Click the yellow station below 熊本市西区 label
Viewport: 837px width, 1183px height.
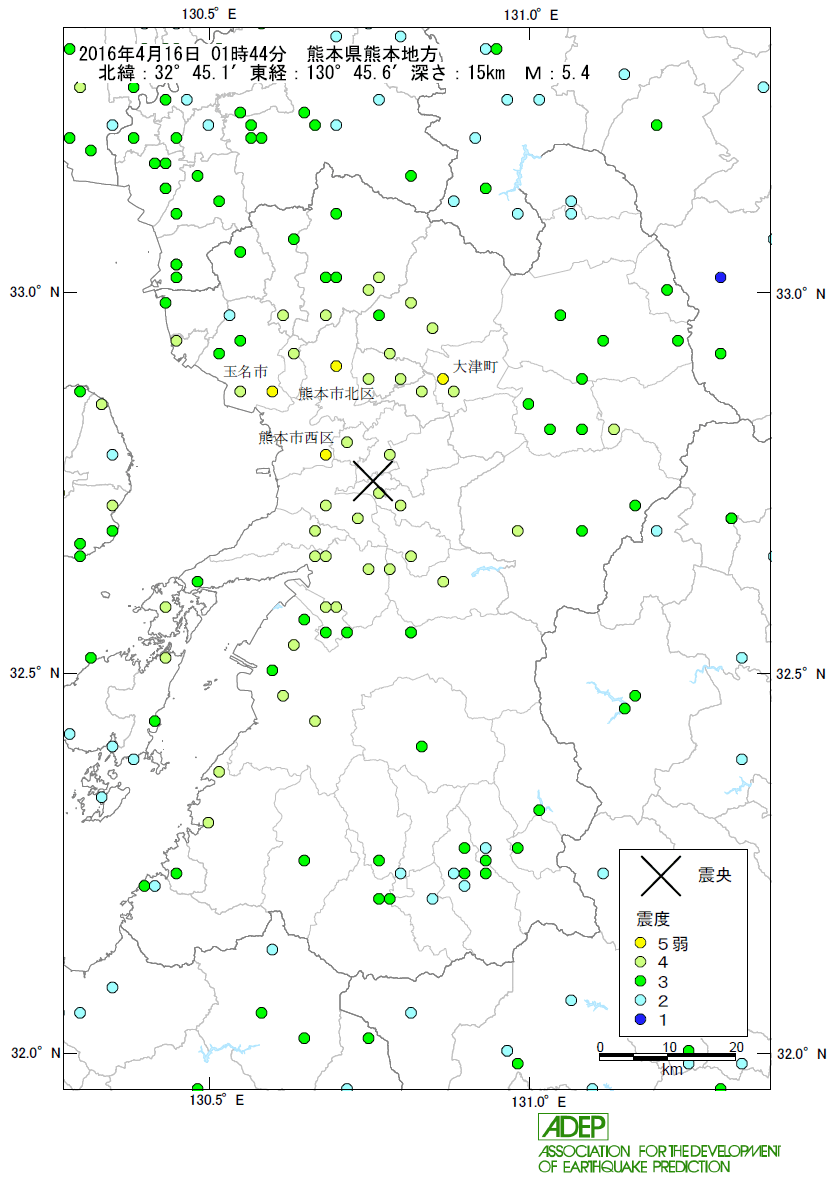pyautogui.click(x=325, y=455)
